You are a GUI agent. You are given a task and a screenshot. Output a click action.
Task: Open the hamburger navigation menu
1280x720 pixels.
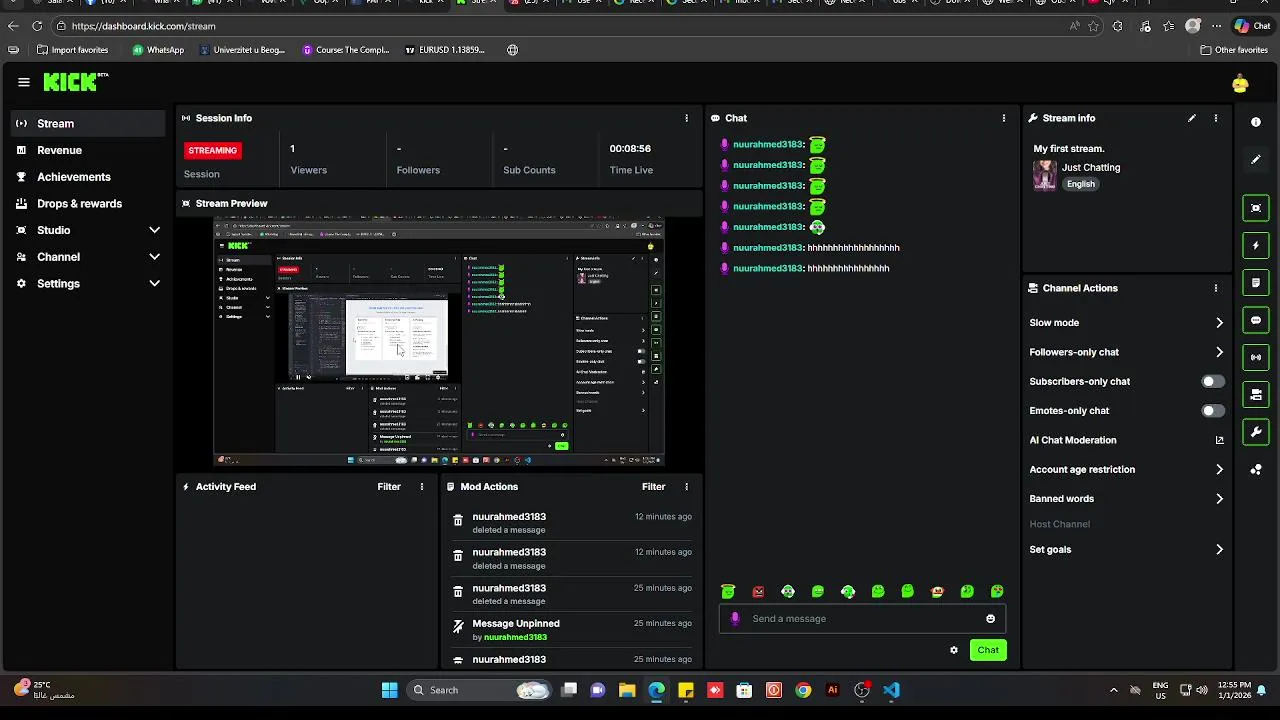pos(24,82)
